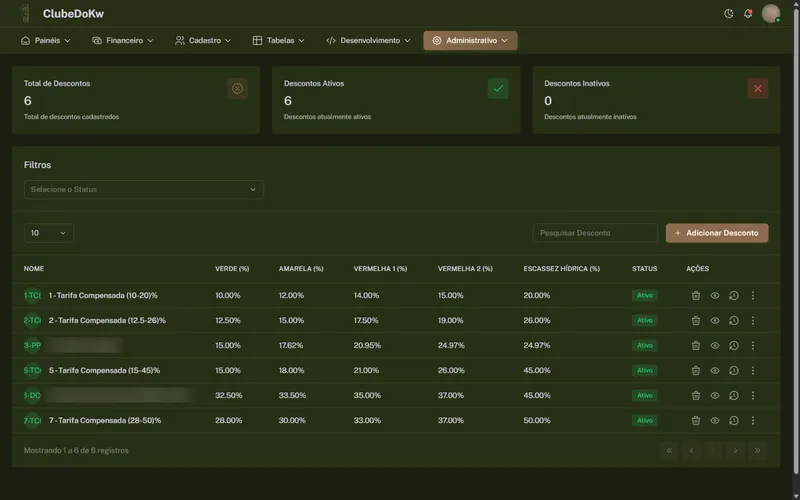Sort by the VERMELHA 2 (%) column header

(x=465, y=268)
